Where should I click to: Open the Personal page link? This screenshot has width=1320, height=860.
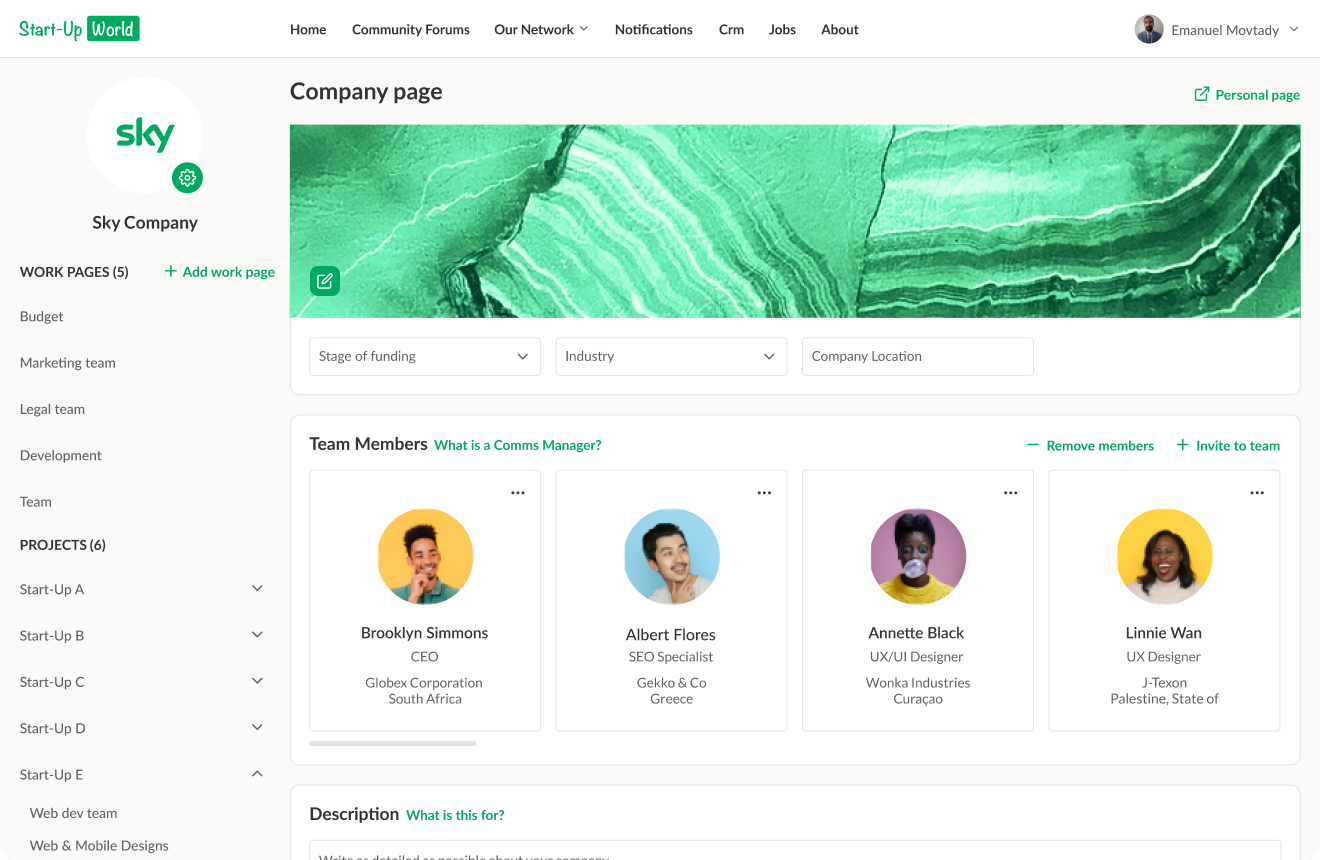point(1247,95)
